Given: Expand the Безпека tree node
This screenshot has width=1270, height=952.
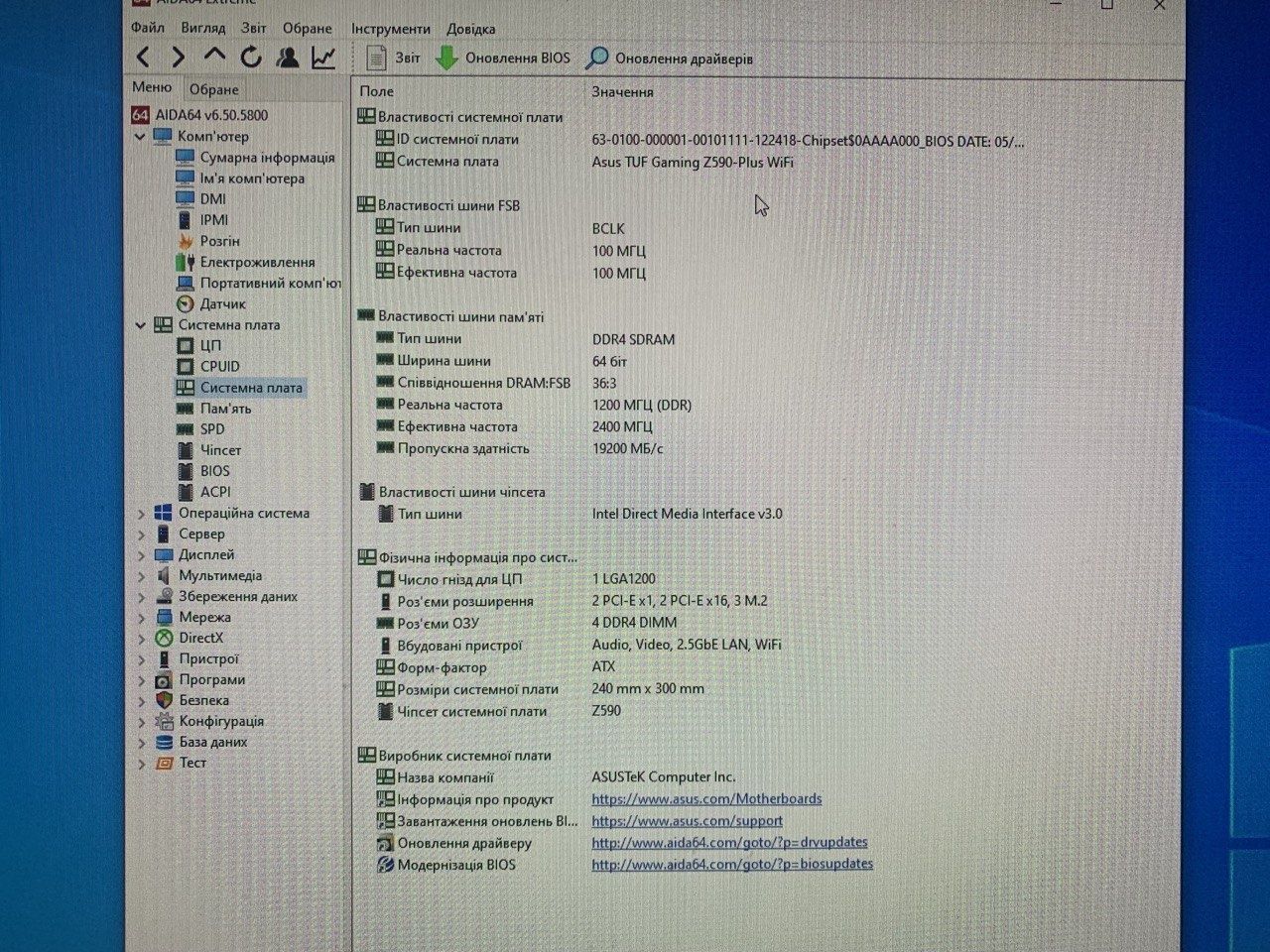Looking at the screenshot, I should coord(141,701).
